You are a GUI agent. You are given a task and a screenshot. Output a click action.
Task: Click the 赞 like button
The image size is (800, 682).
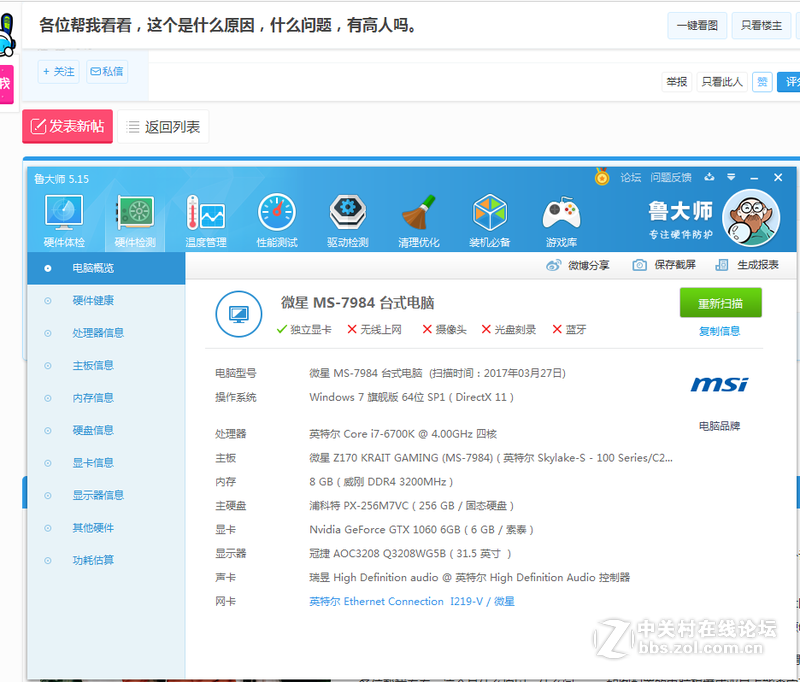pos(762,82)
